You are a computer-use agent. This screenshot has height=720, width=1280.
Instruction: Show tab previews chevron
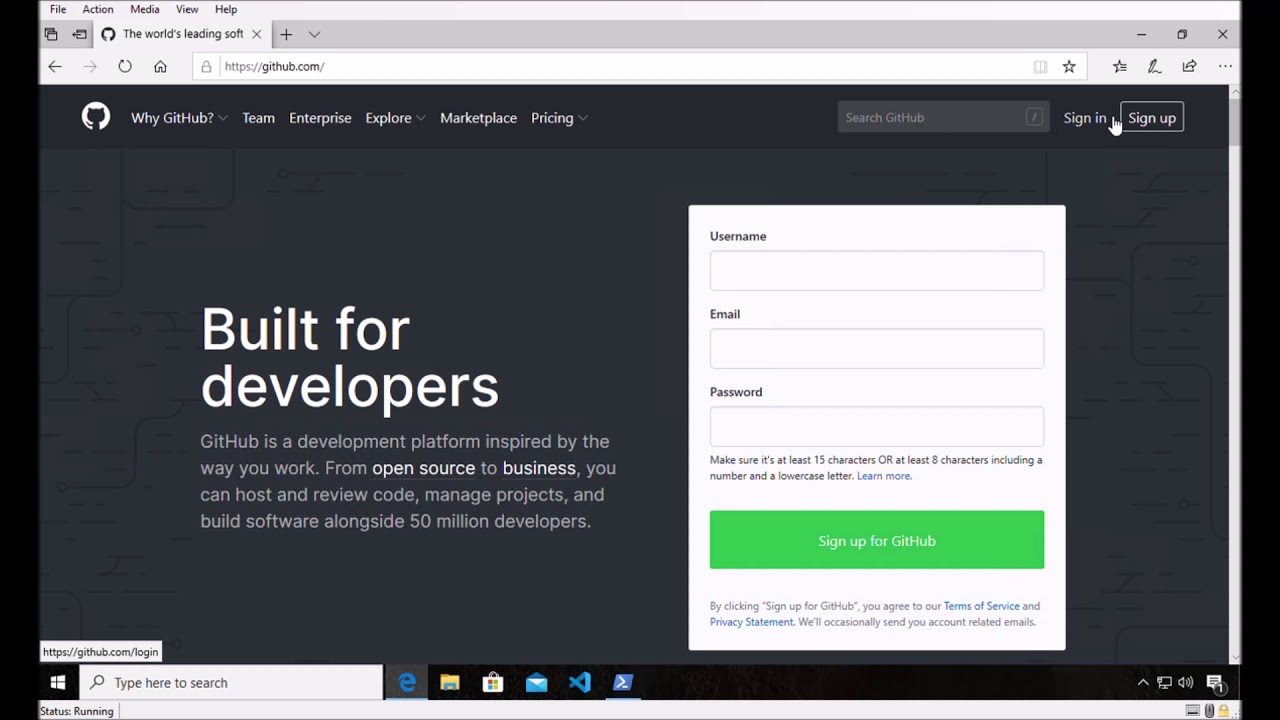coord(314,34)
